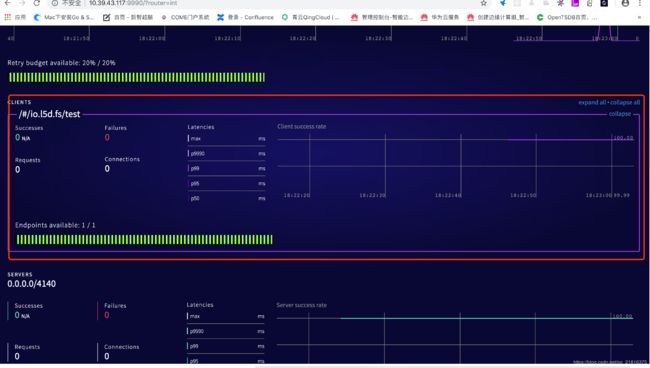Click the client Requests count

(x=17, y=169)
